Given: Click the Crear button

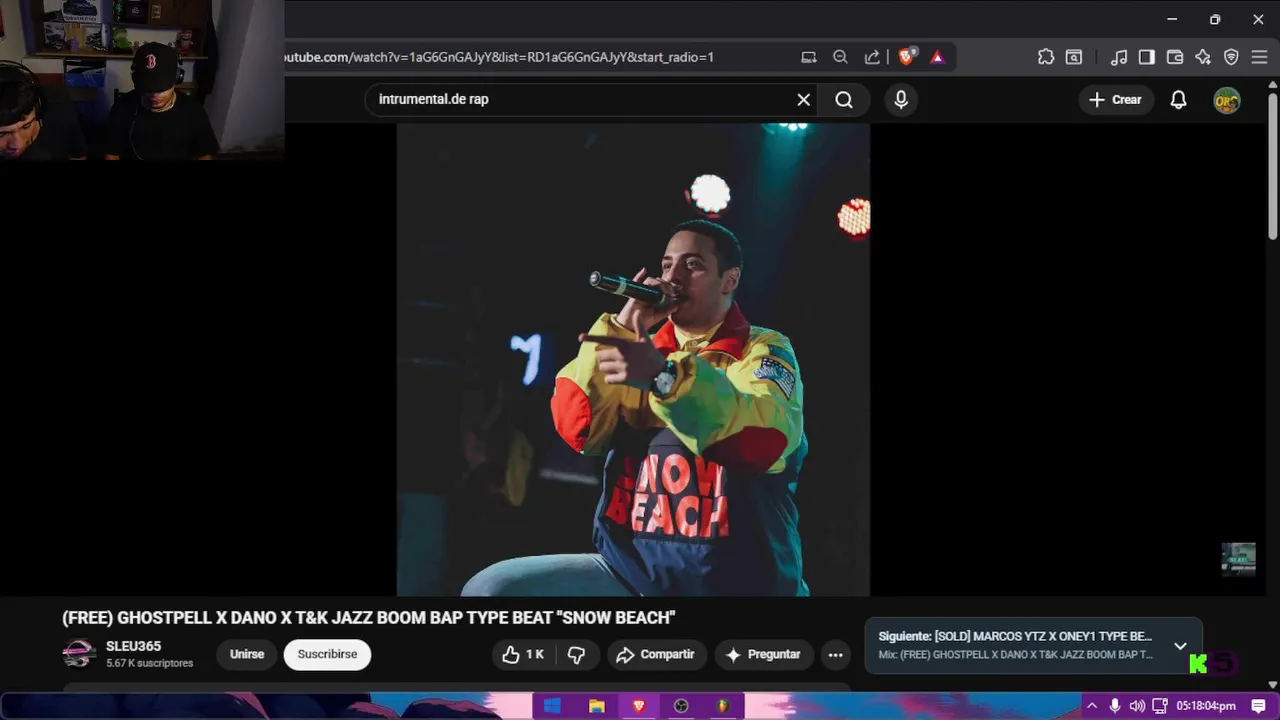Looking at the screenshot, I should [1115, 99].
